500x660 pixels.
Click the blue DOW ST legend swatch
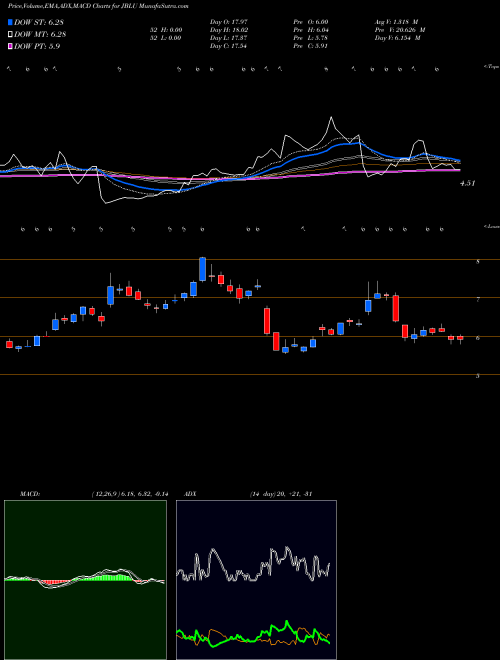[x=11, y=22]
